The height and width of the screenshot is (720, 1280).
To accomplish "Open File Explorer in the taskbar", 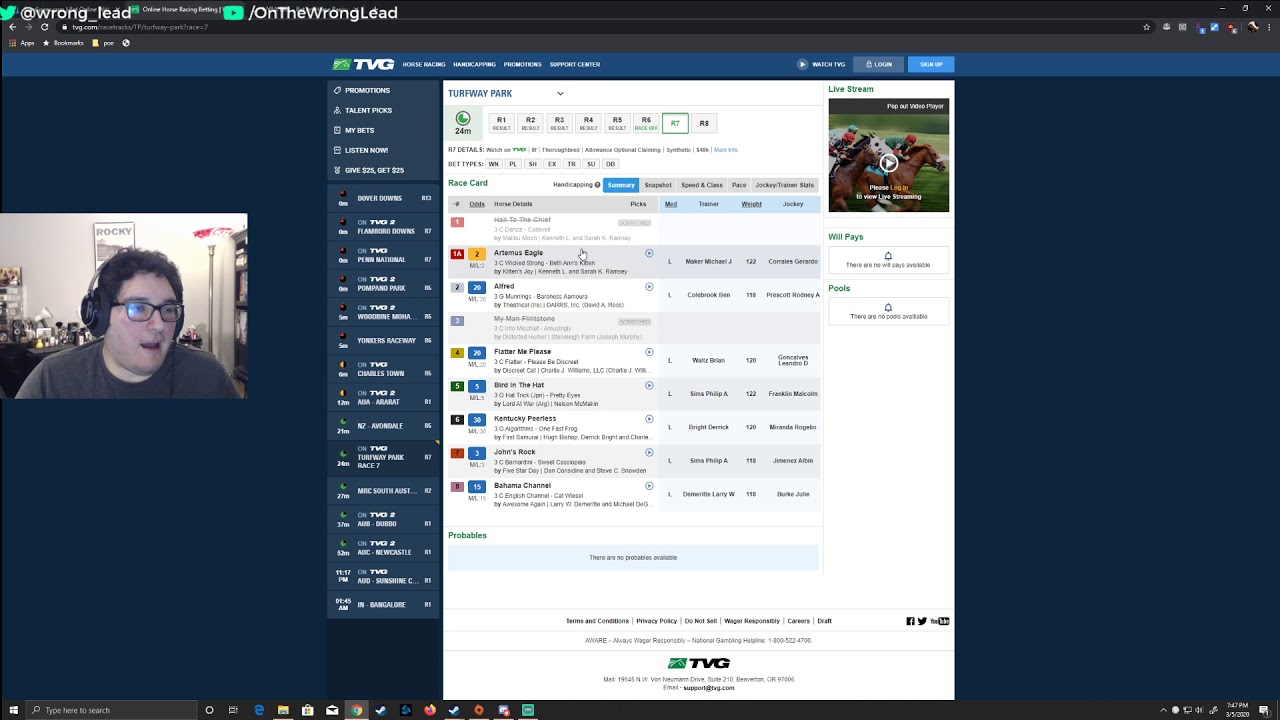I will tap(283, 710).
